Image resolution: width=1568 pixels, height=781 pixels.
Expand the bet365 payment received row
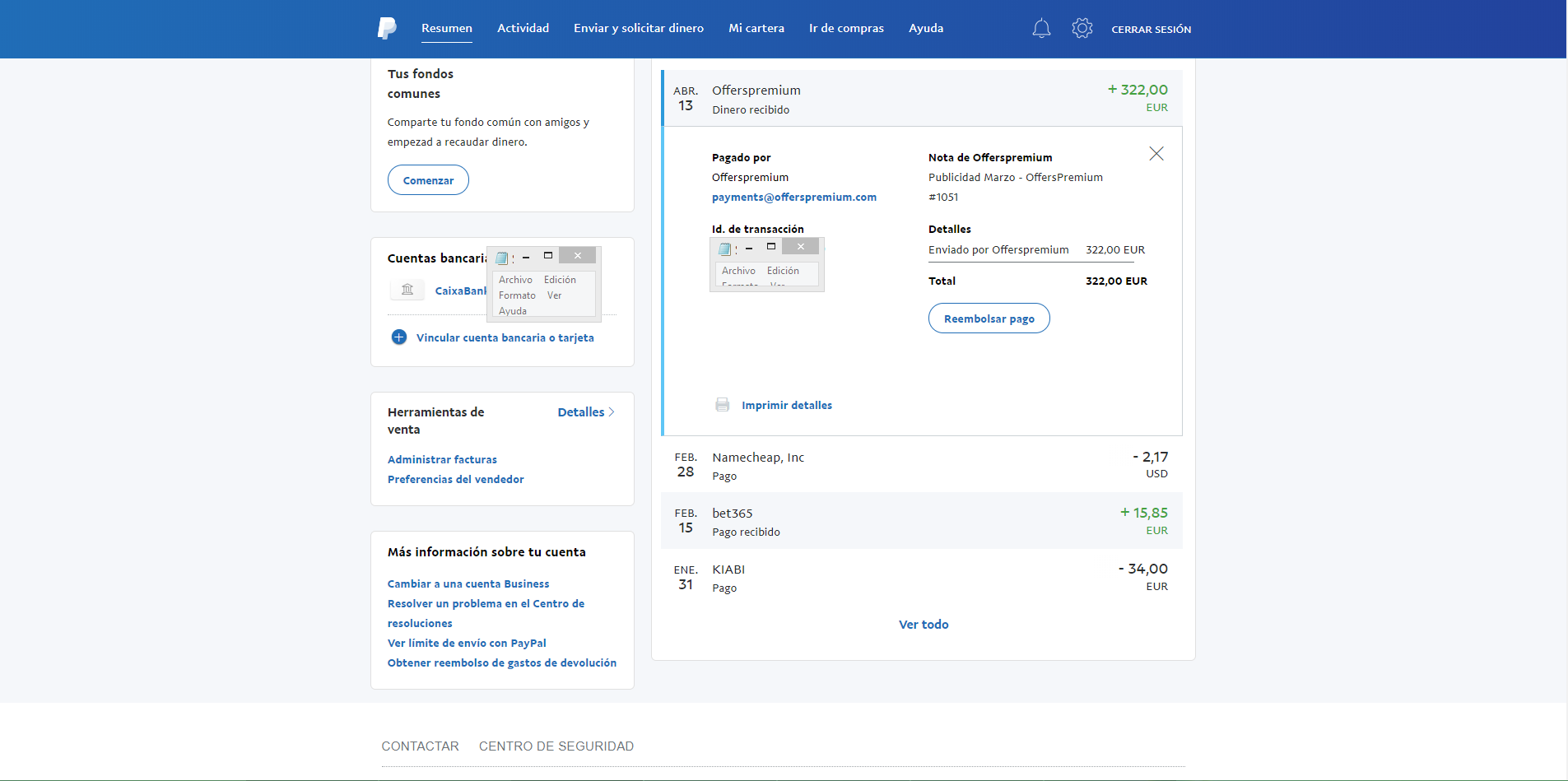coord(922,521)
